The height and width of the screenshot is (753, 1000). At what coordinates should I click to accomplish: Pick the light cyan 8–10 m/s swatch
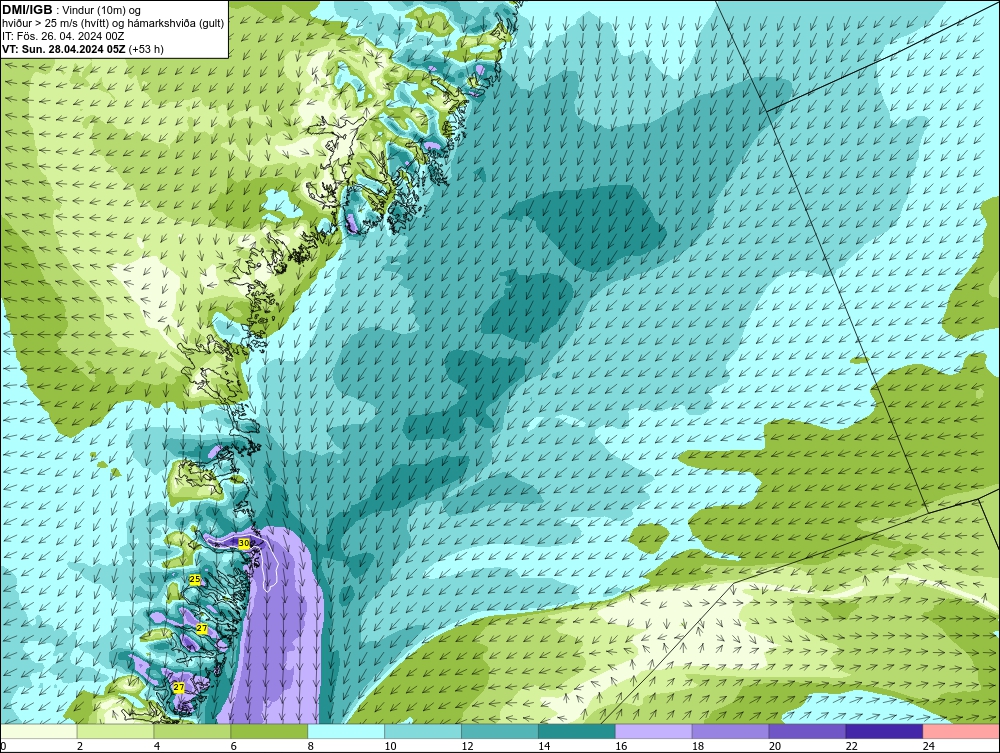[x=346, y=731]
